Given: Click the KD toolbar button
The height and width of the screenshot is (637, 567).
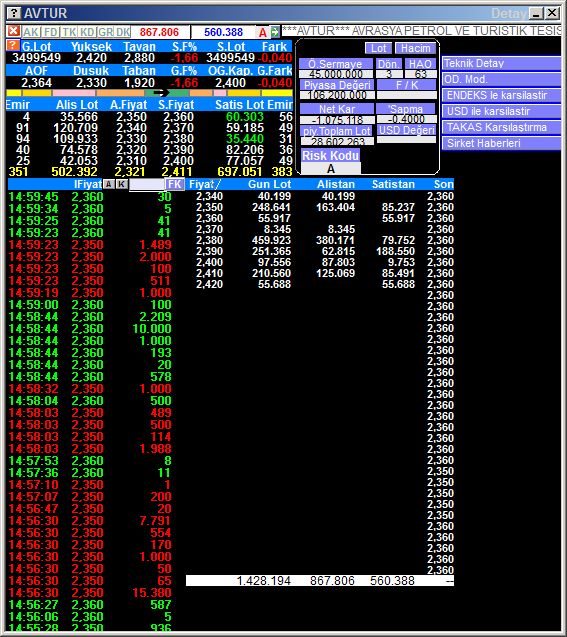Looking at the screenshot, I should pos(87,32).
